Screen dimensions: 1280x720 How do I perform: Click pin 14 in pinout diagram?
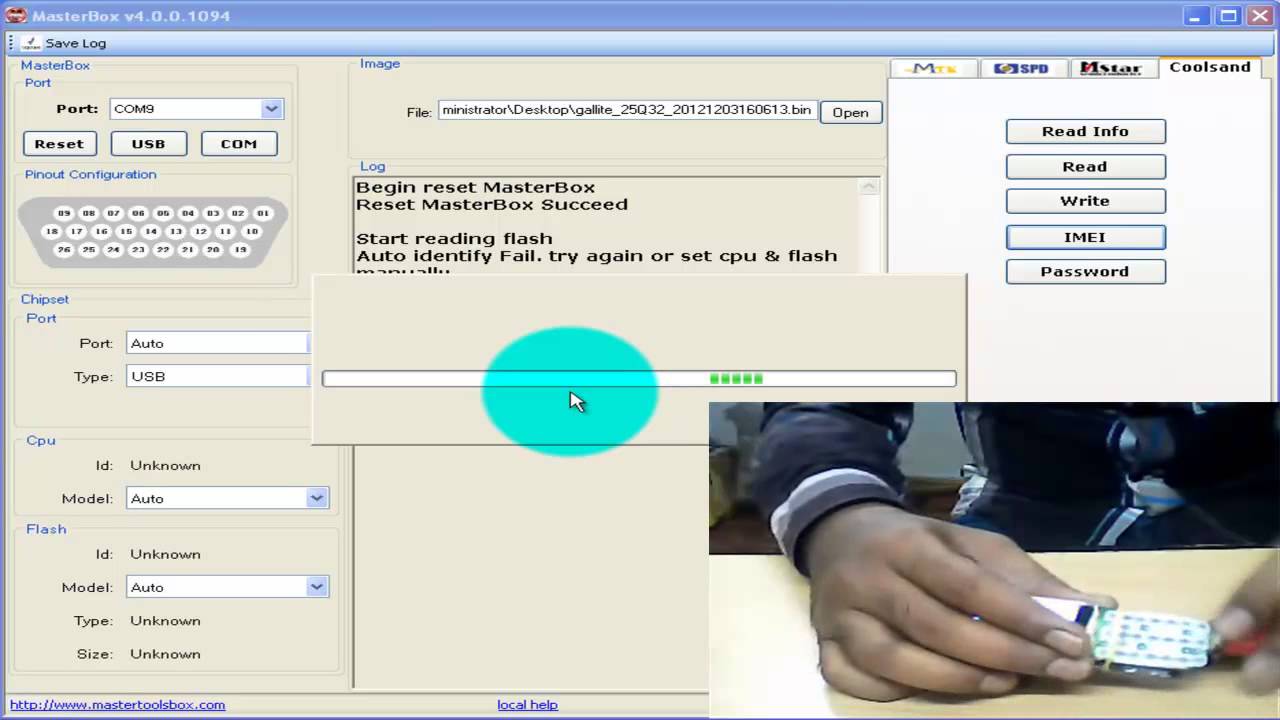(151, 231)
